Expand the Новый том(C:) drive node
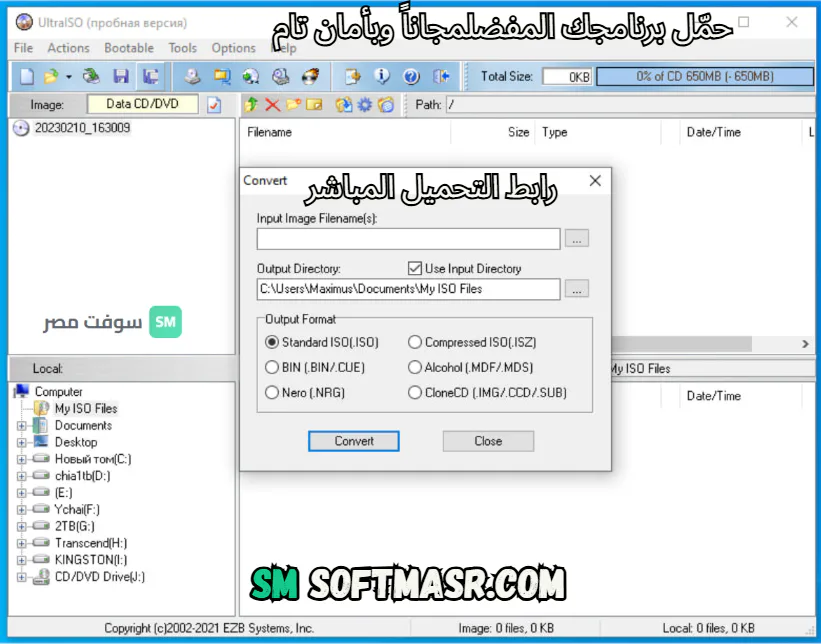Image resolution: width=821 pixels, height=644 pixels. coord(21,459)
